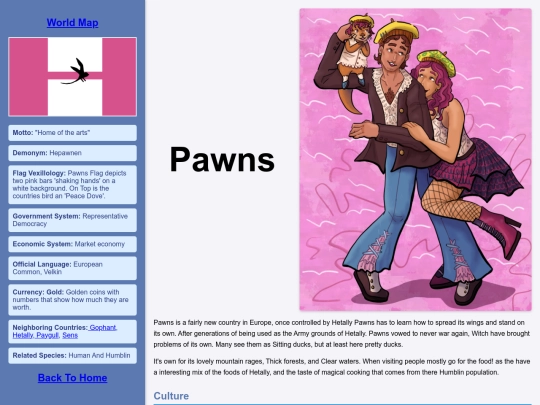Visit the Hetally country page link
The height and width of the screenshot is (405, 540).
[23, 335]
